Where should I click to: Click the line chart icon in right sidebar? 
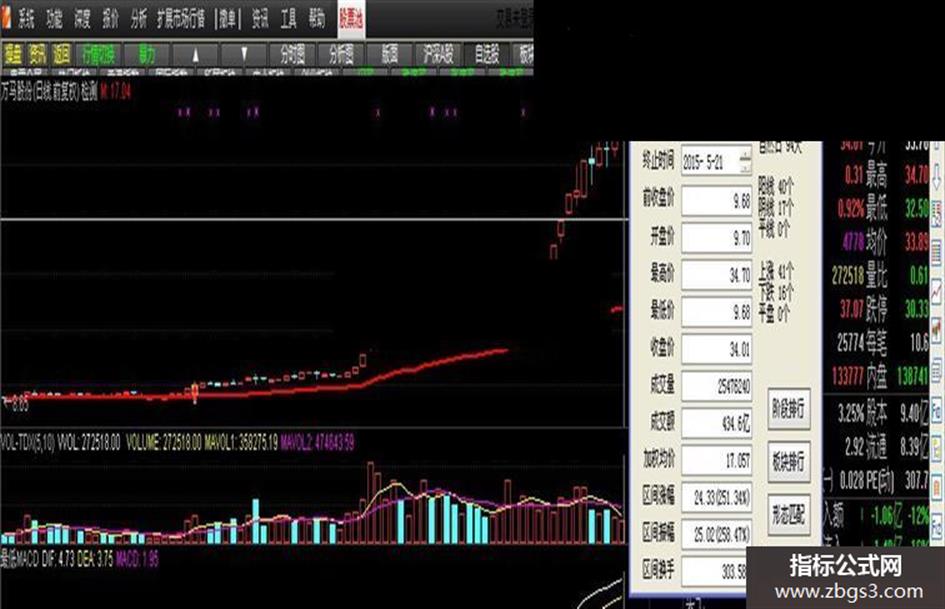[937, 293]
